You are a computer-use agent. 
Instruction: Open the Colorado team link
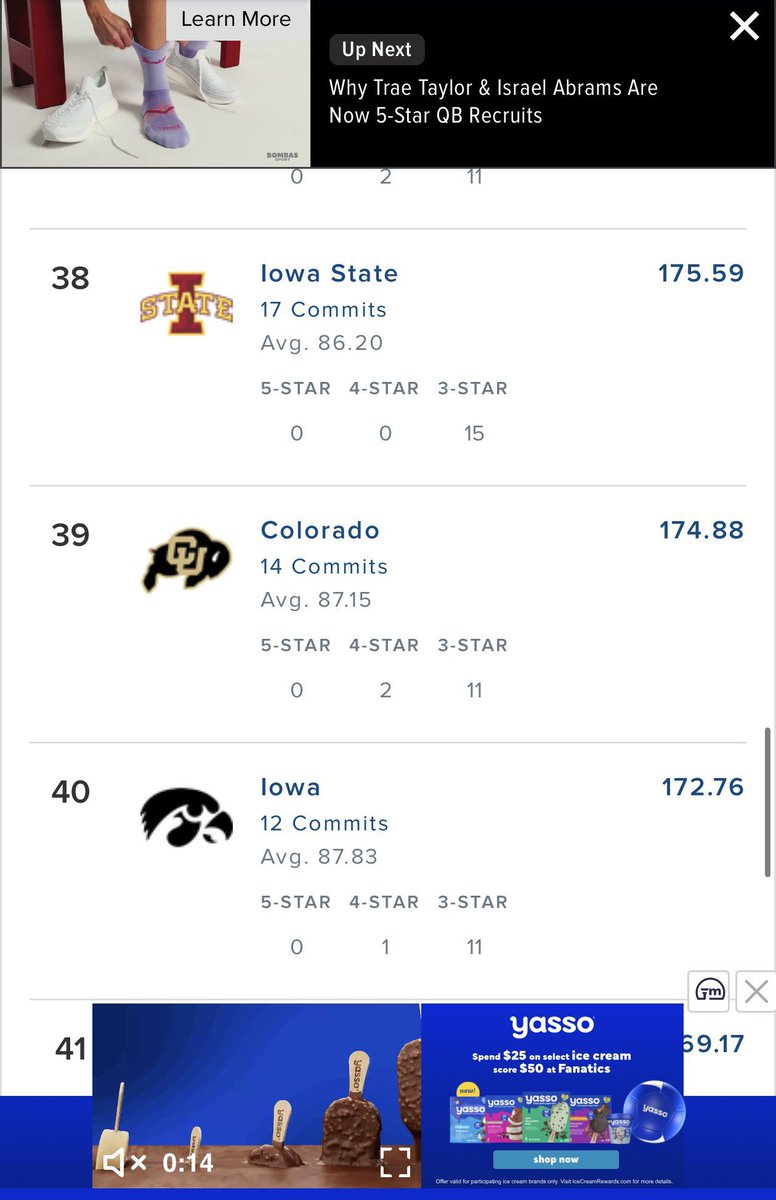click(320, 530)
